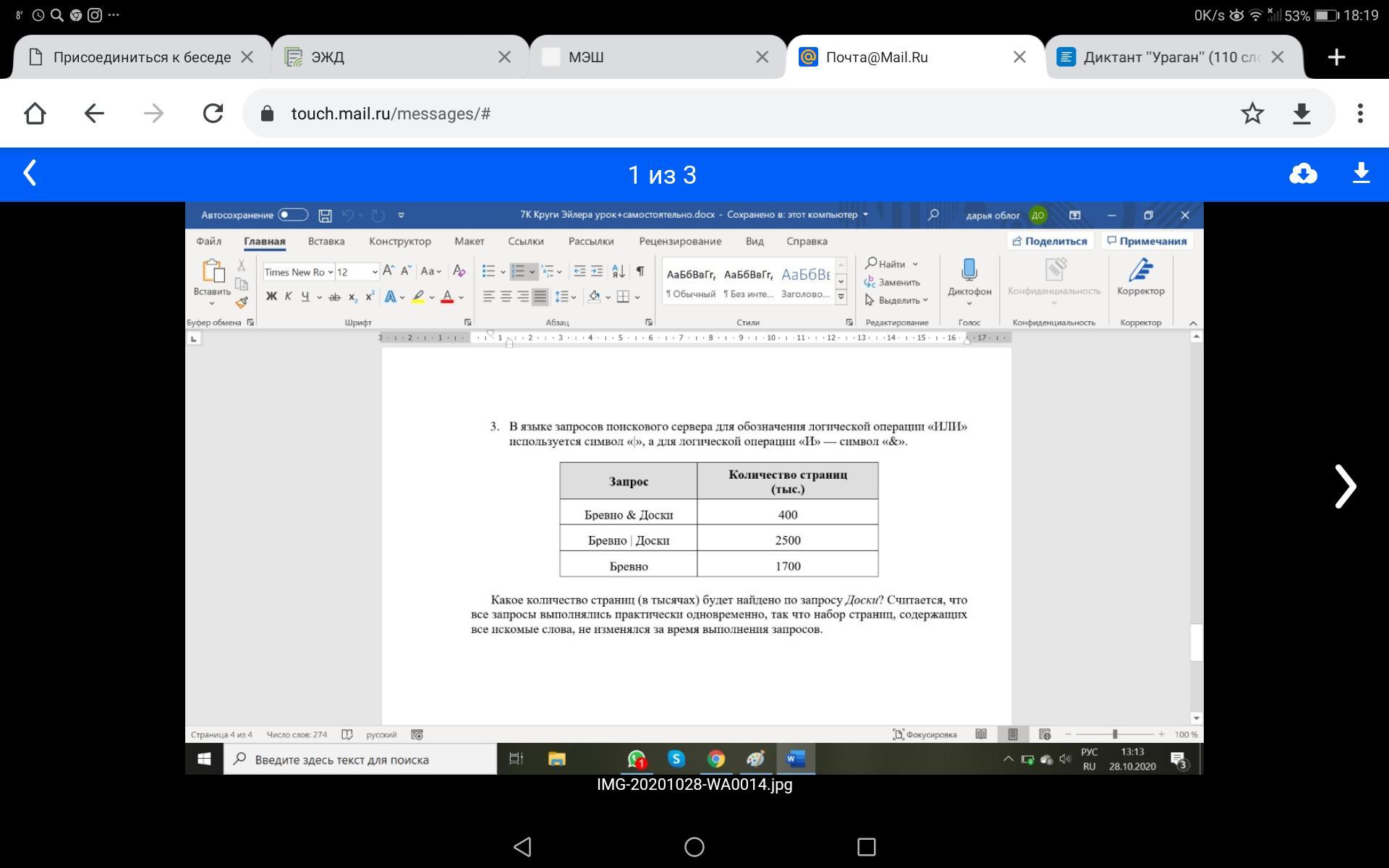Viewport: 1389px width, 868px height.
Task: Close the Почта@Mail.Ru tab
Action: tap(1019, 57)
